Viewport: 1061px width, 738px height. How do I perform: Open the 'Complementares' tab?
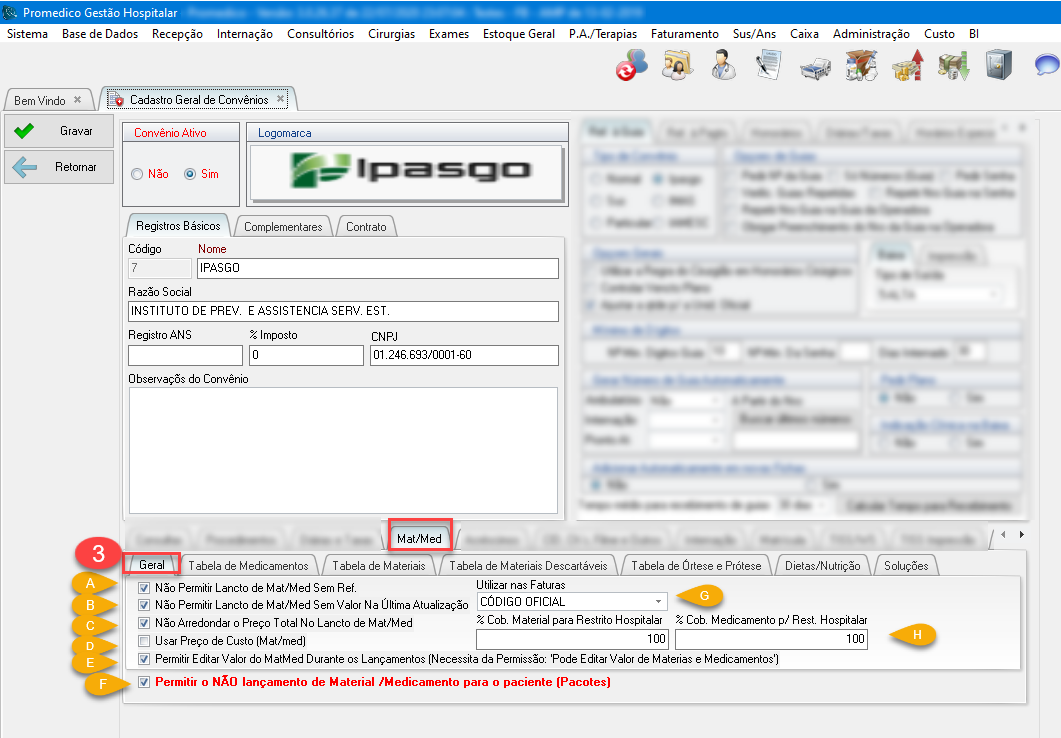(283, 227)
